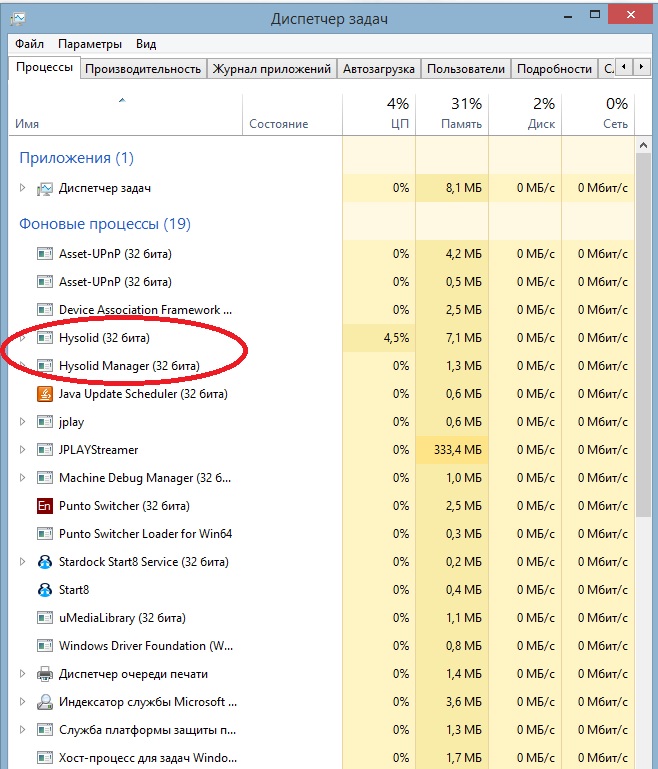
Task: Click the 4,5% CPU value
Action: coord(396,338)
